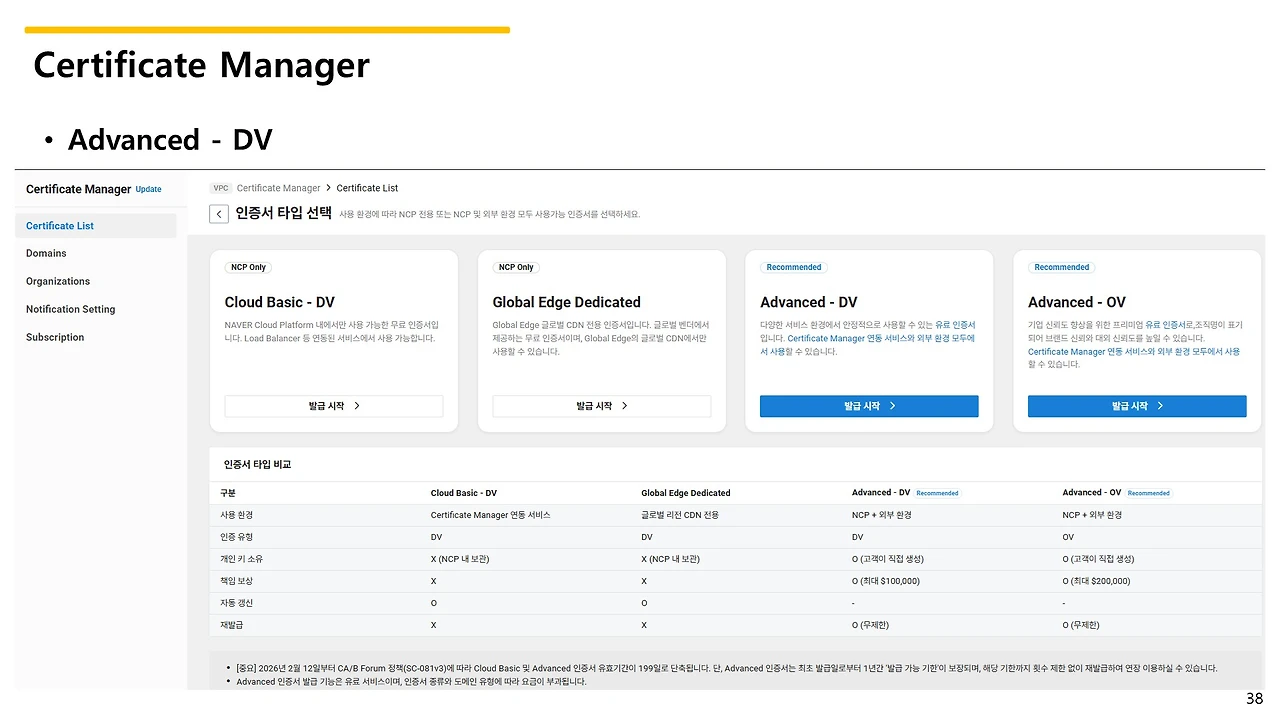Click the Advanced - OV card title

[1077, 302]
